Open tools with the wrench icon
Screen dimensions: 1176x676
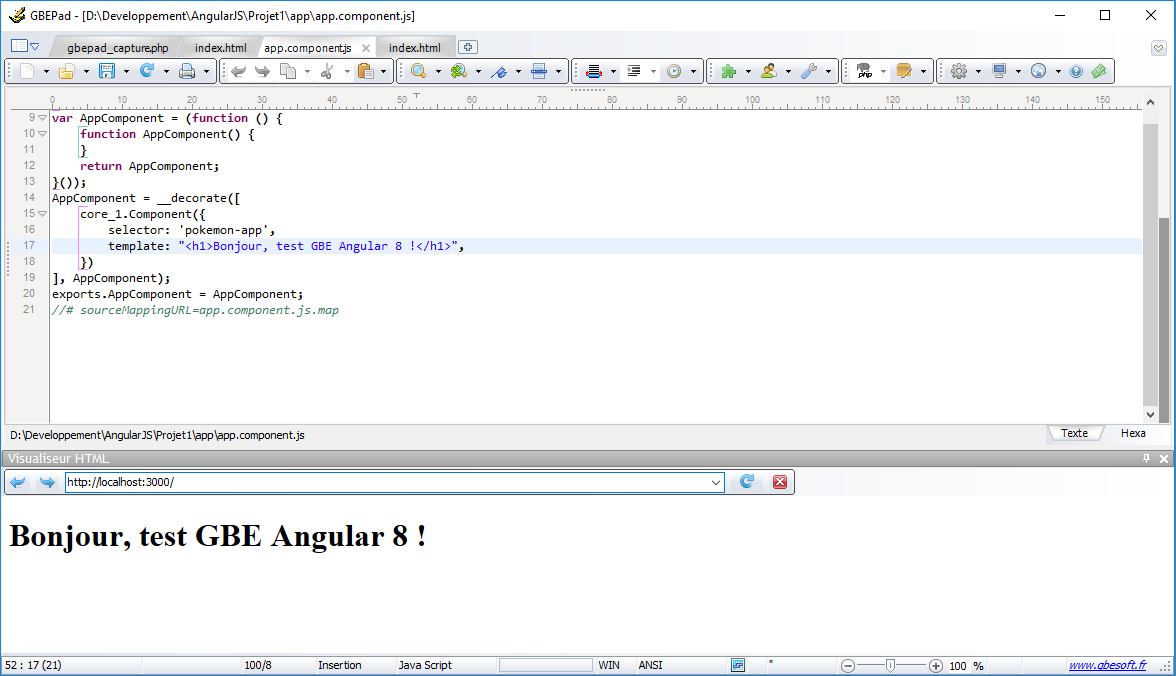pyautogui.click(x=808, y=71)
